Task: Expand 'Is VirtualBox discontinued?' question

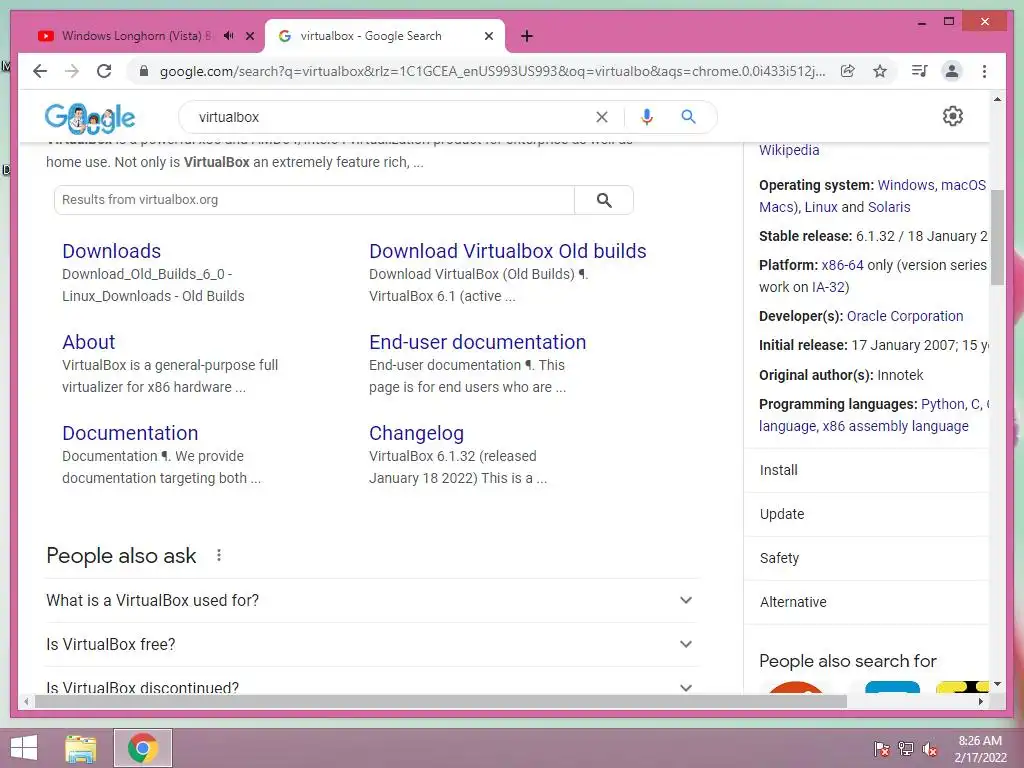Action: pyautogui.click(x=372, y=686)
